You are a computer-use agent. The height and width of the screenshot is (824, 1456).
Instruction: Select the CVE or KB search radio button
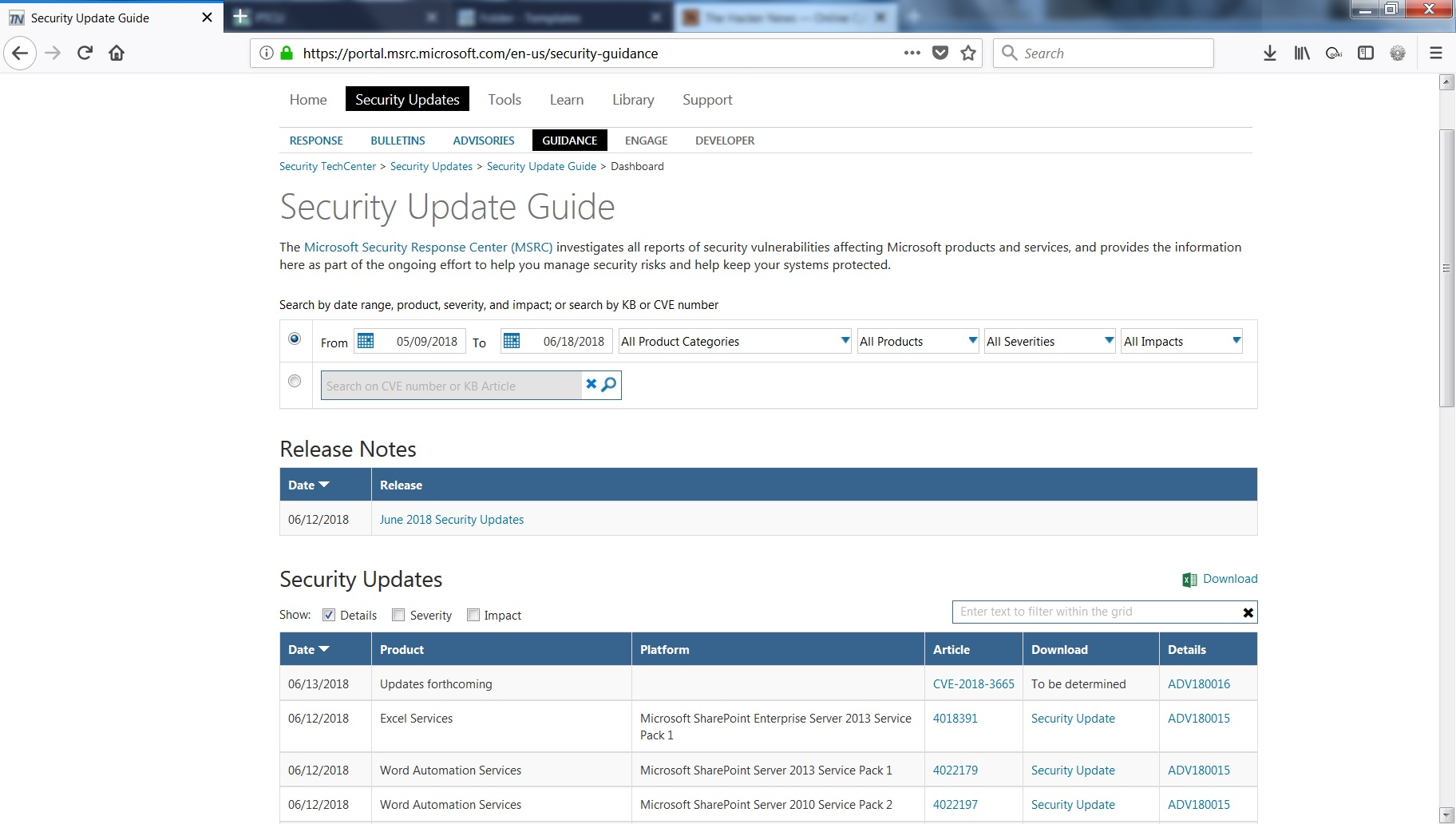tap(295, 381)
